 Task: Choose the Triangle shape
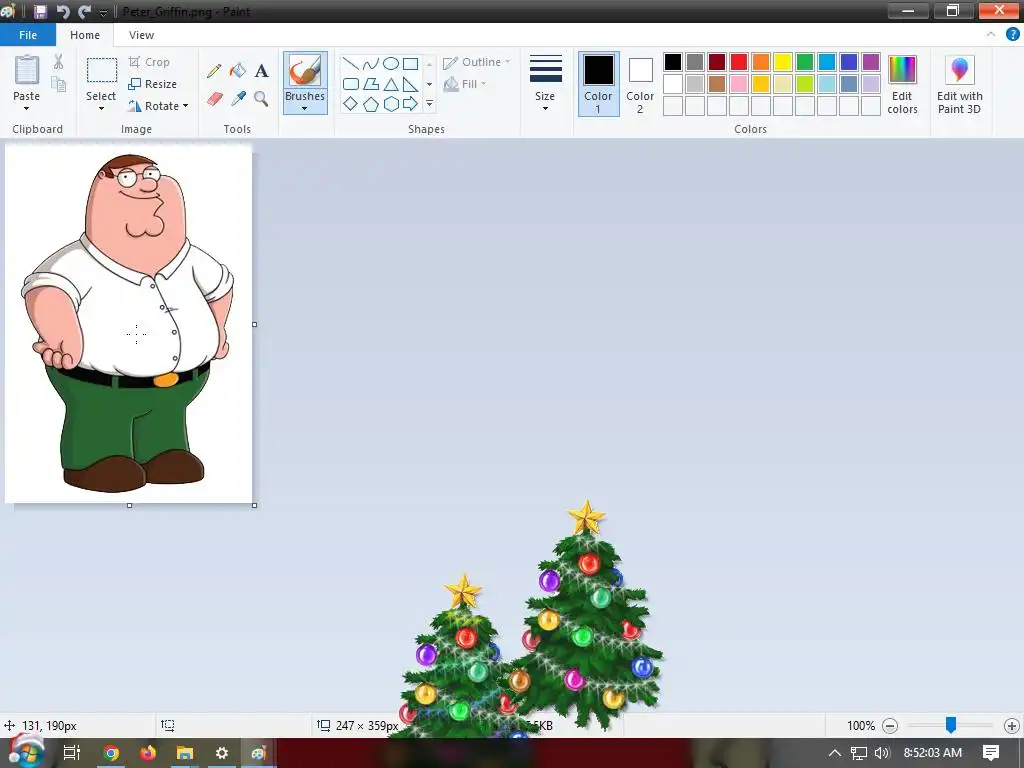(391, 84)
